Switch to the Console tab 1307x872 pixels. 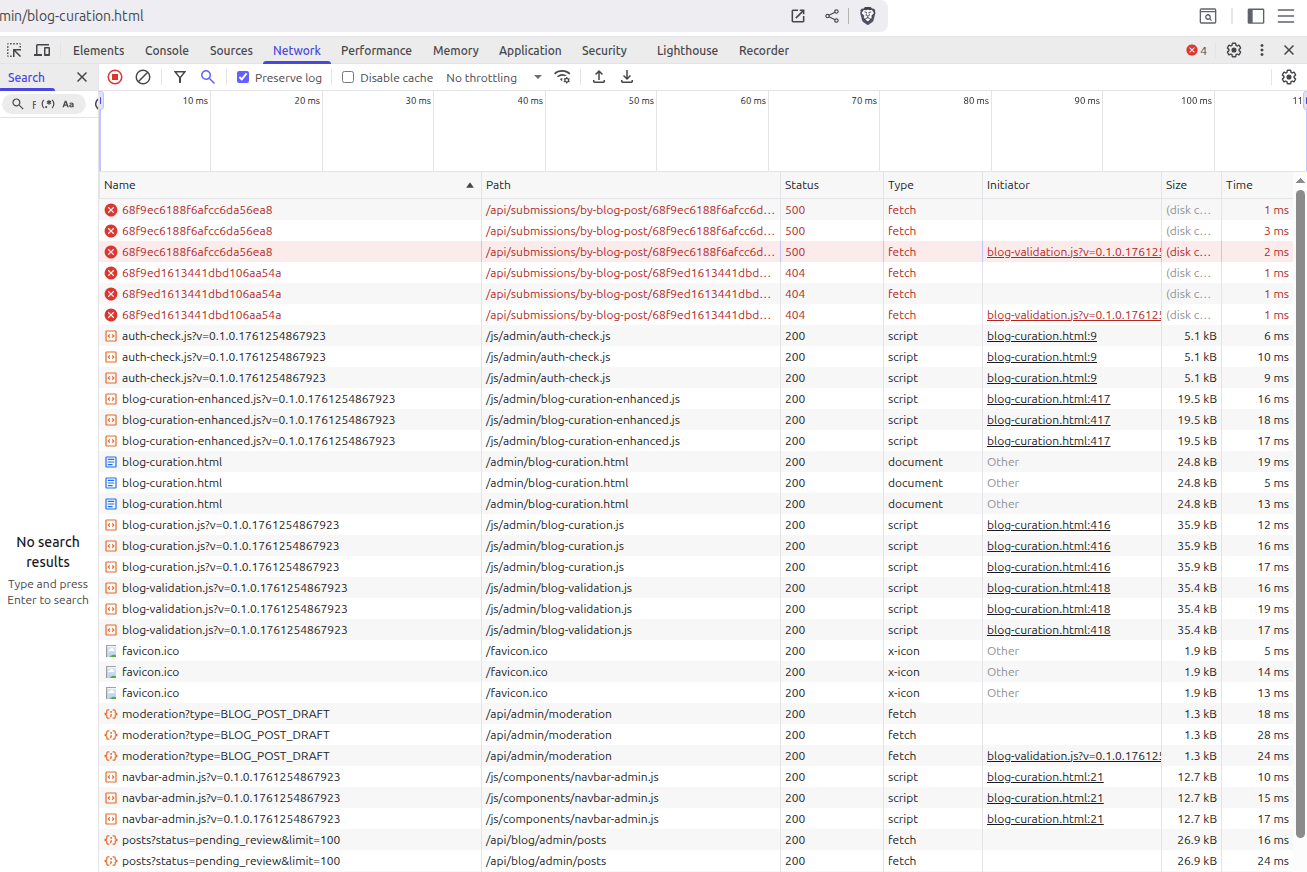tap(166, 50)
